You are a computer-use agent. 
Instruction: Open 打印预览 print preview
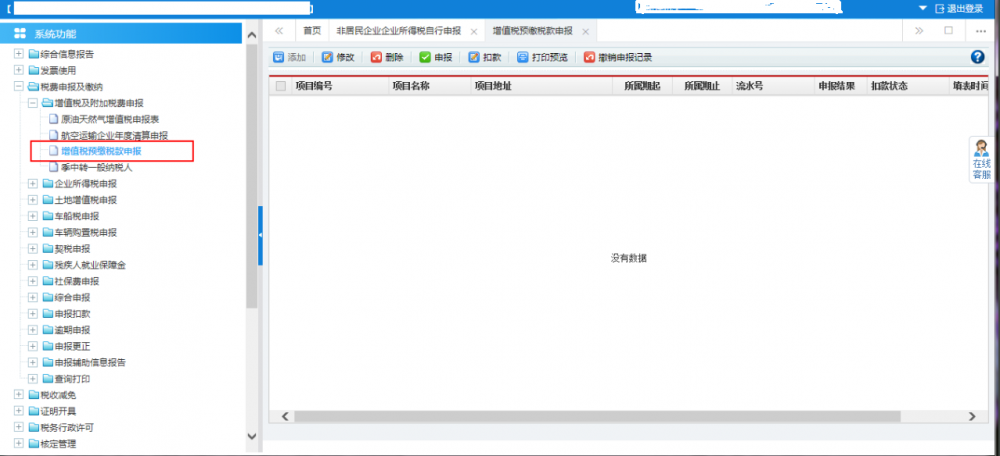542,57
